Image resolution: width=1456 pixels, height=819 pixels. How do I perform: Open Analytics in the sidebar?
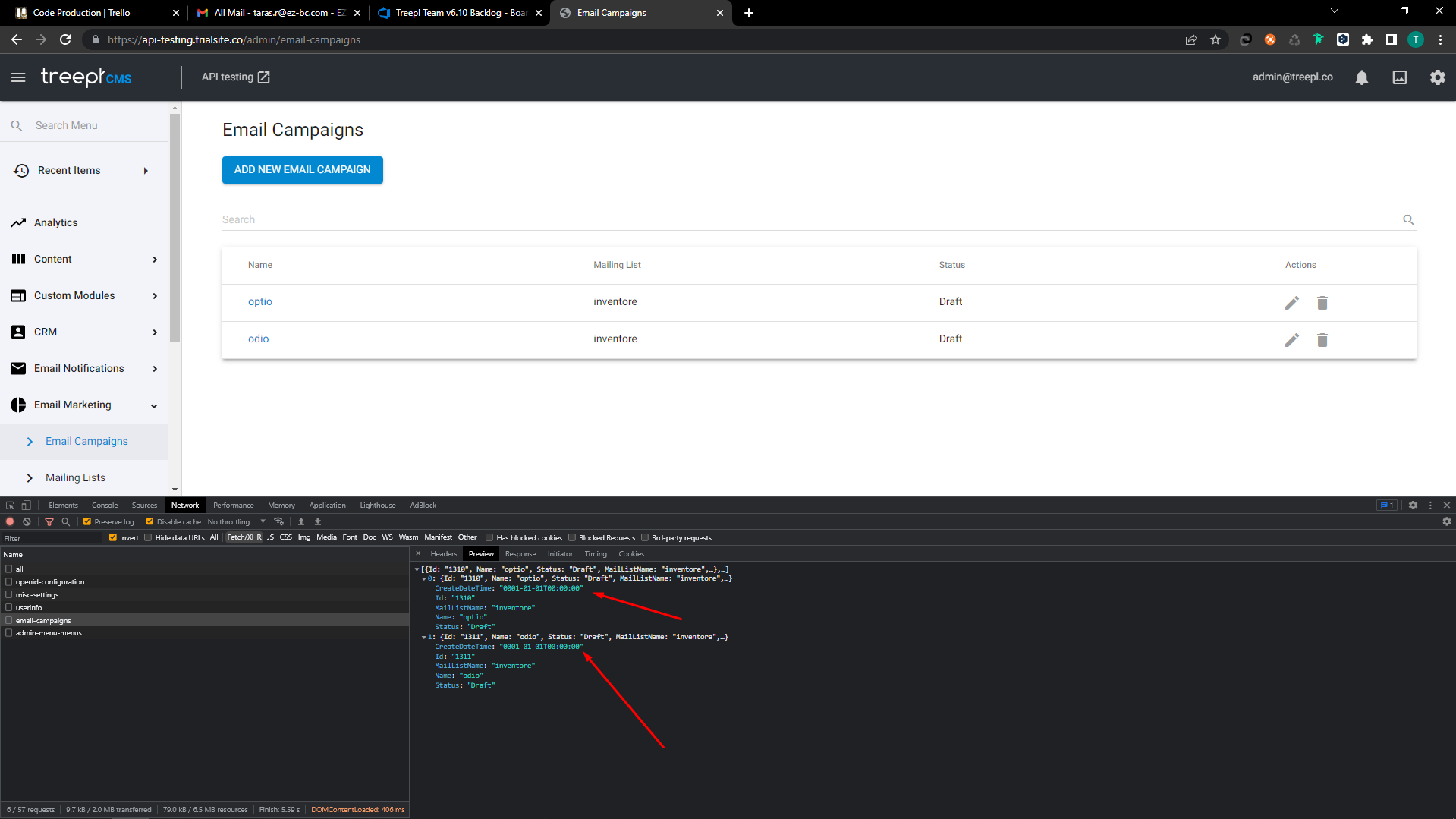point(55,222)
